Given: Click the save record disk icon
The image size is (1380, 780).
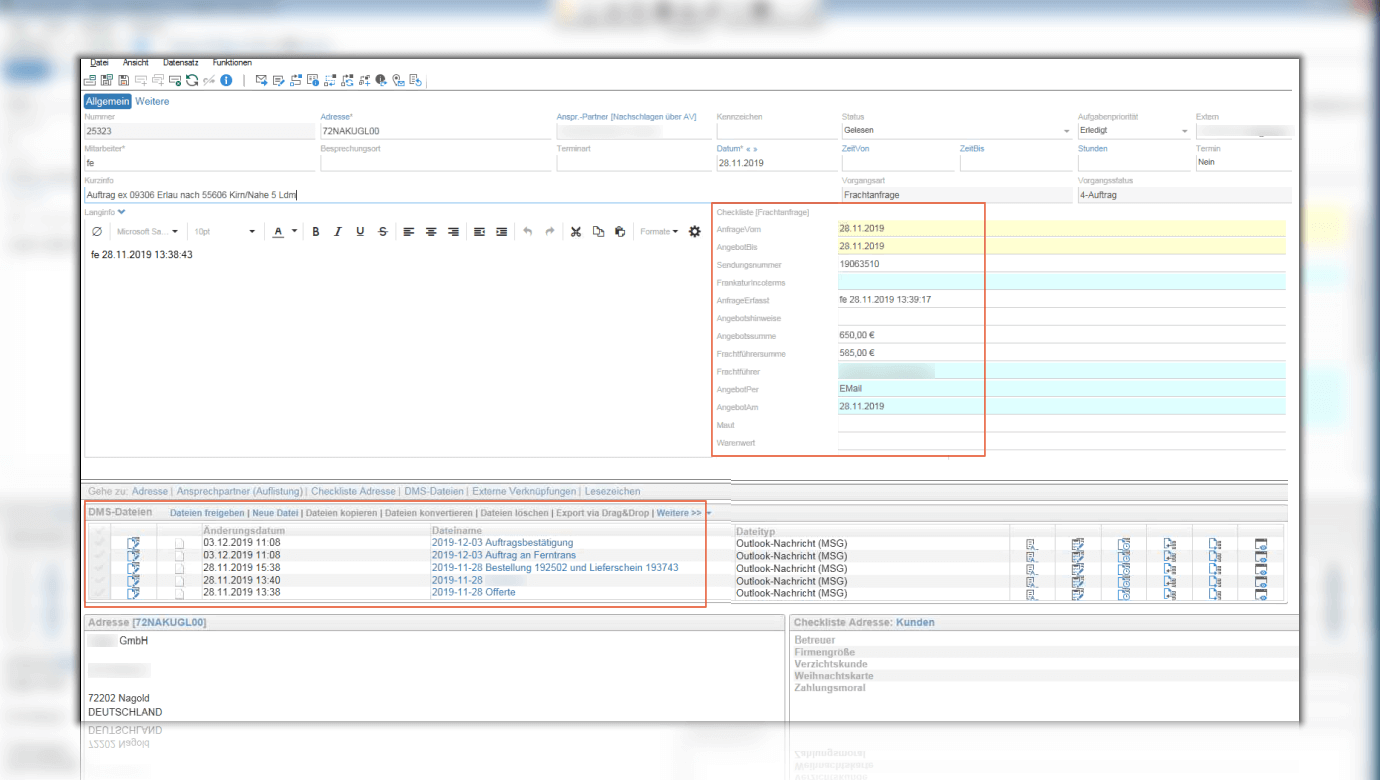Looking at the screenshot, I should pos(124,80).
